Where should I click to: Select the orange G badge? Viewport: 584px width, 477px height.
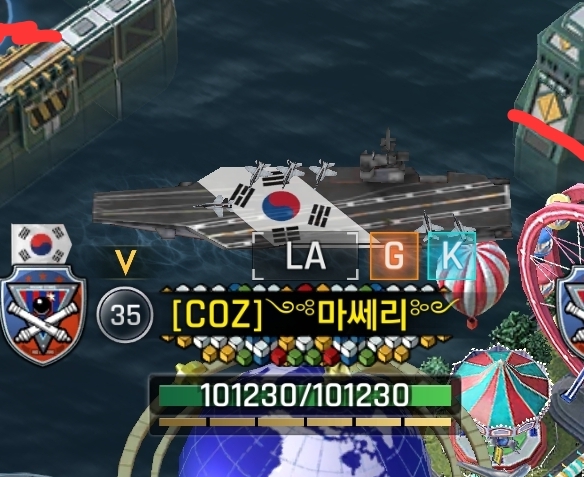coord(394,256)
